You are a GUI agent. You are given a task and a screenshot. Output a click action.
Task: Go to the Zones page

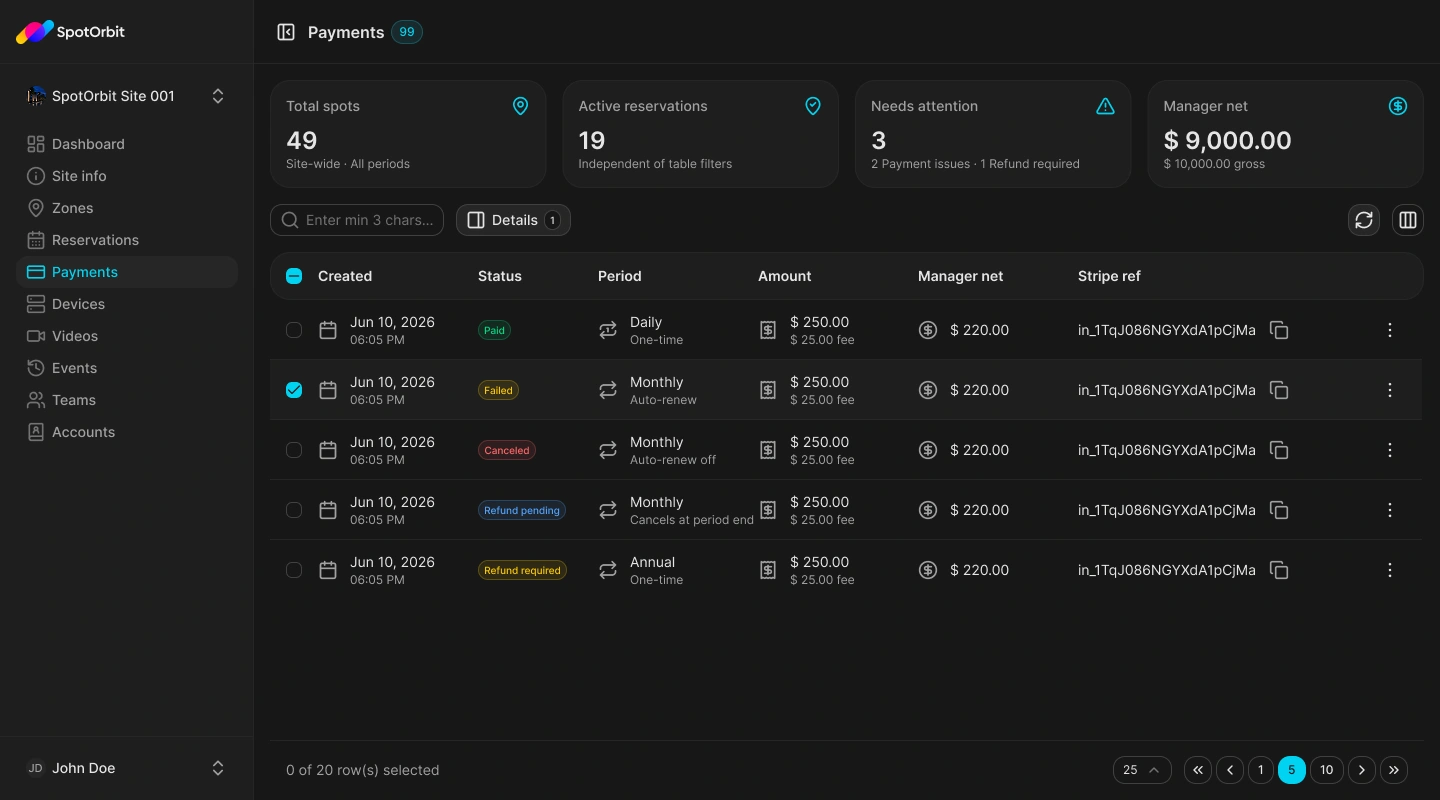click(127, 208)
